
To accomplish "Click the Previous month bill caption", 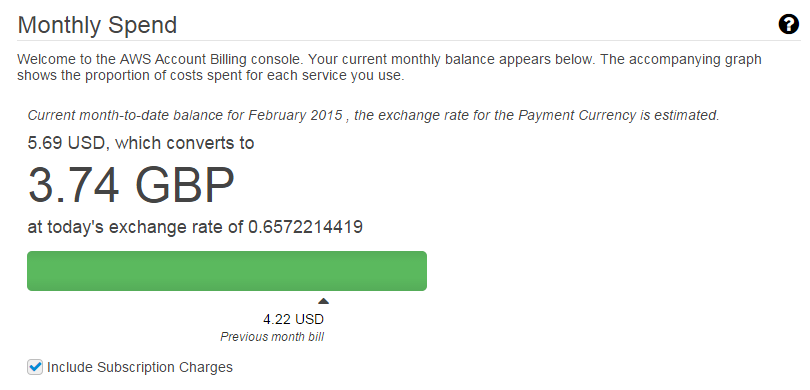I will click(272, 337).
